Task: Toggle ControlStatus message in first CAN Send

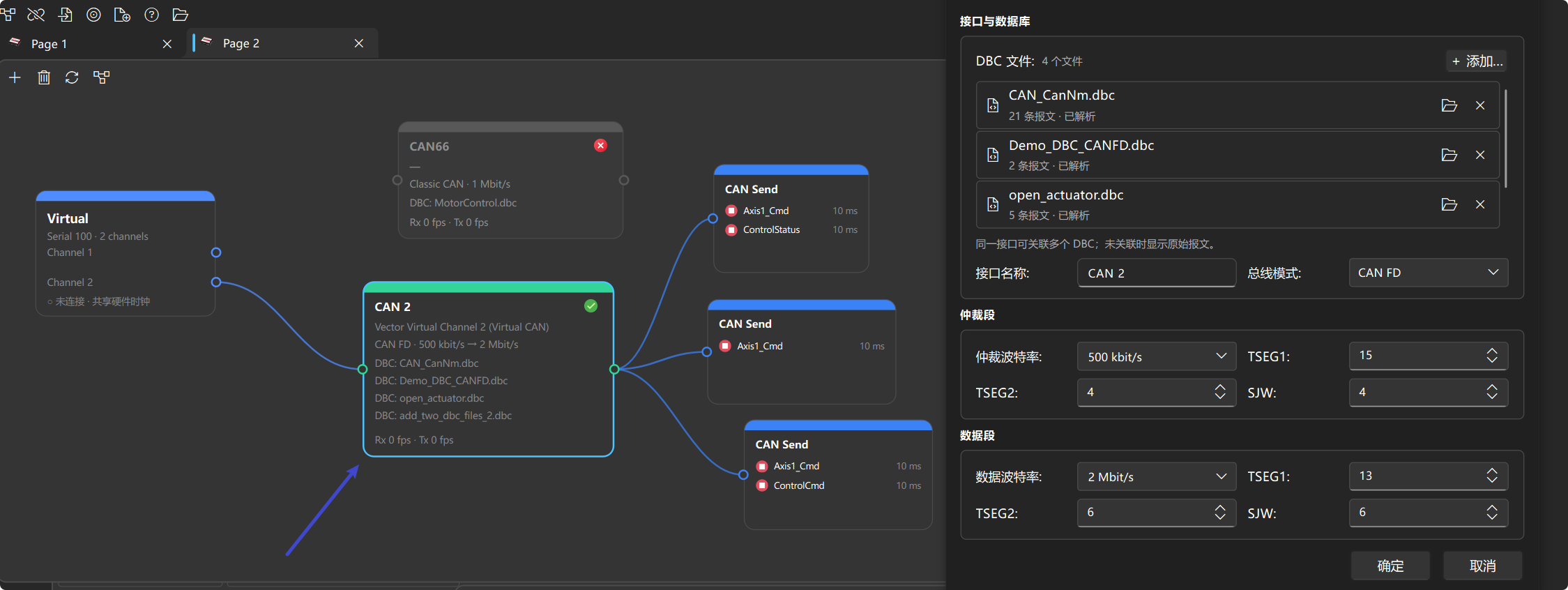Action: coord(731,230)
